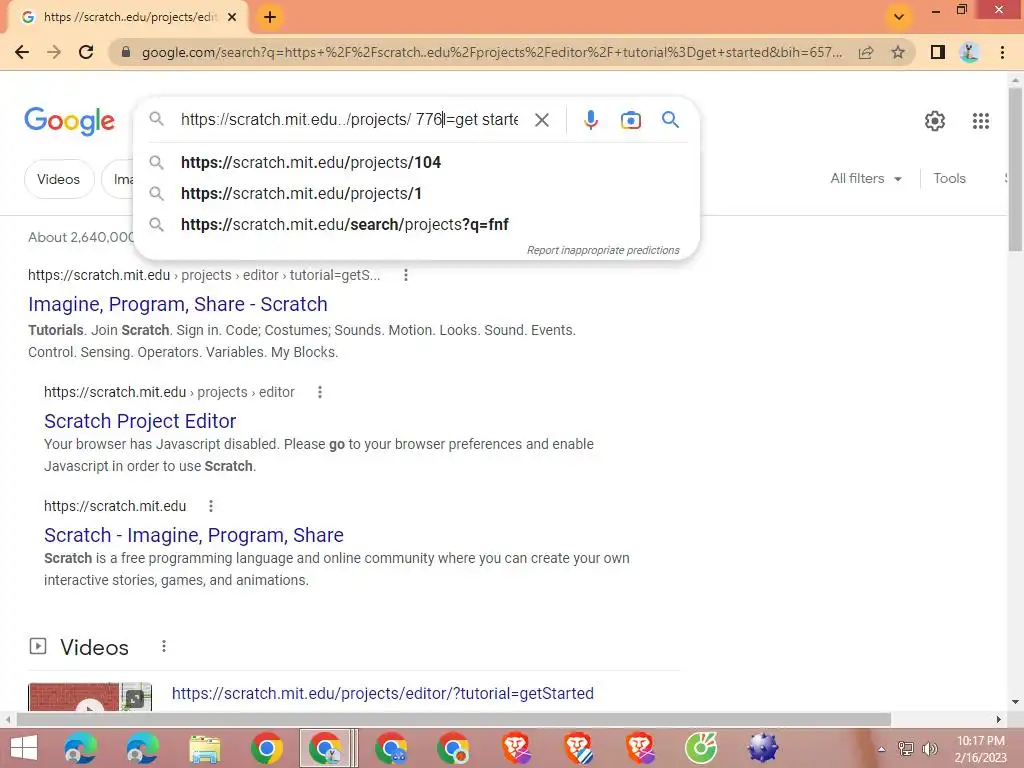Click the horizontal scrollbar
1024x768 pixels.
click(454, 719)
